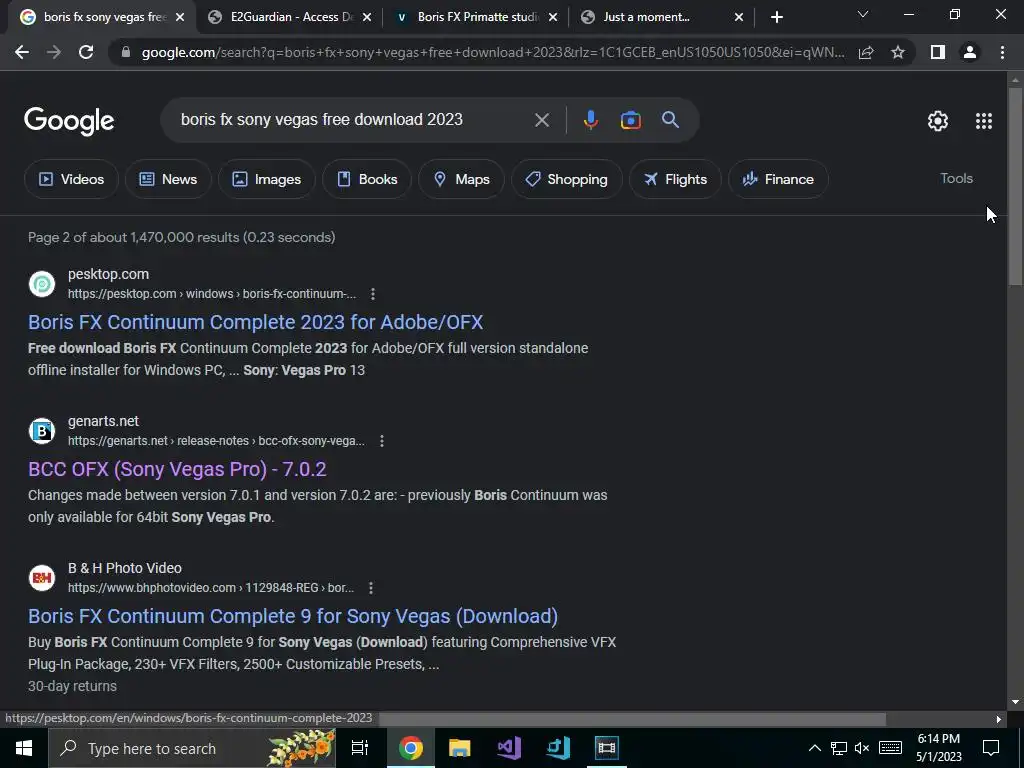Clear the search query text

(x=541, y=120)
